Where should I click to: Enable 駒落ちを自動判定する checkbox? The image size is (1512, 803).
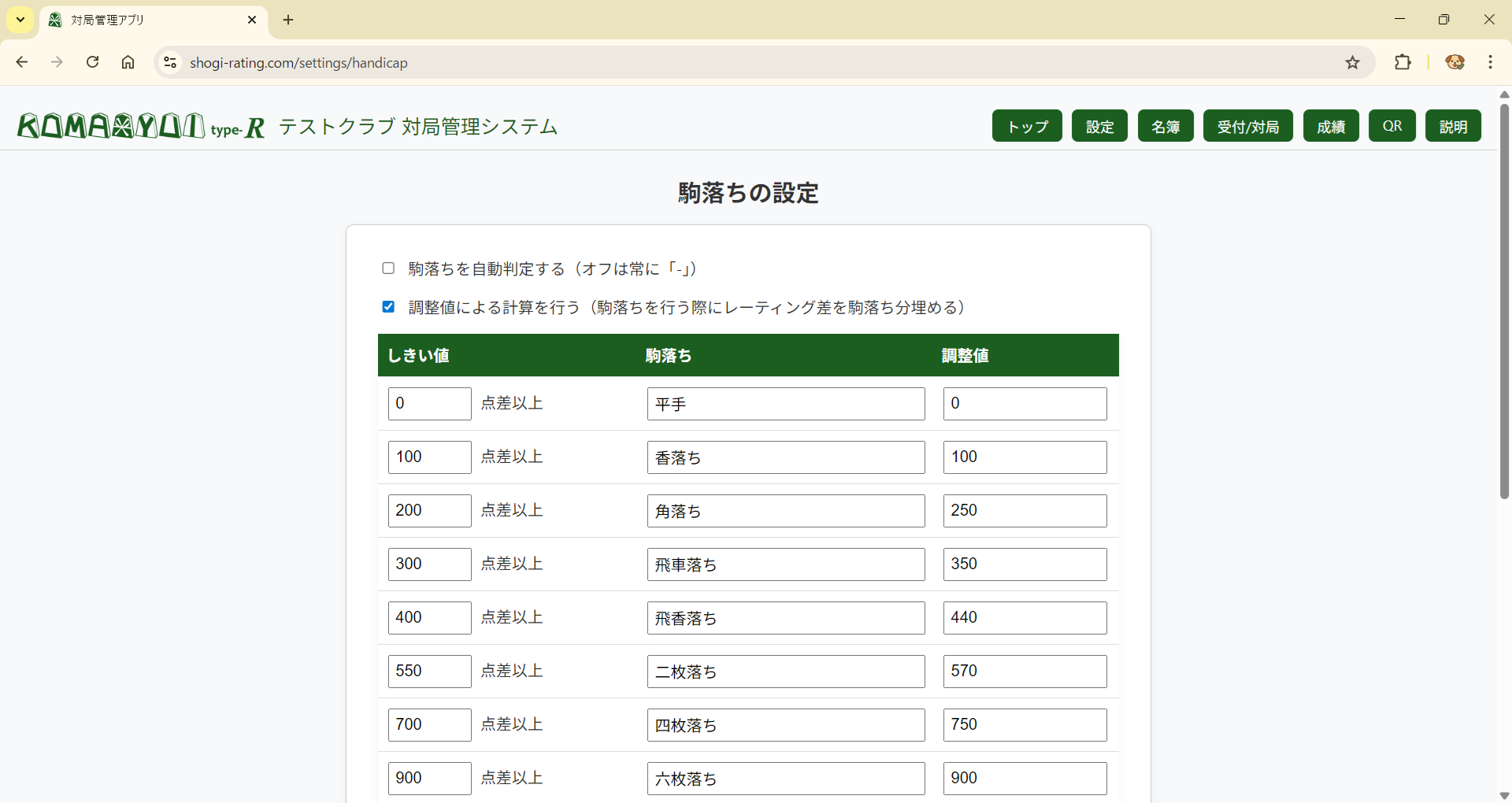pos(388,268)
